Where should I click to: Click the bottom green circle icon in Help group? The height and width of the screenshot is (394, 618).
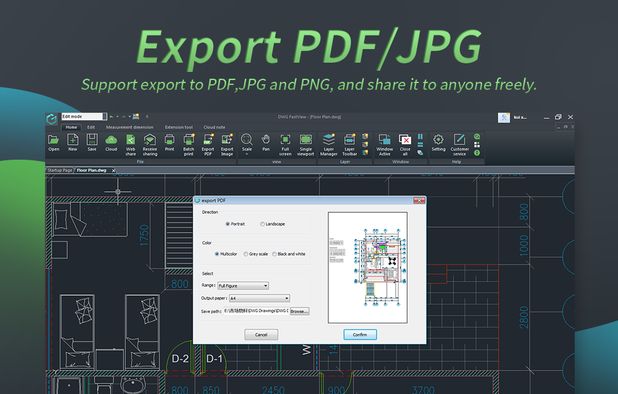(477, 153)
